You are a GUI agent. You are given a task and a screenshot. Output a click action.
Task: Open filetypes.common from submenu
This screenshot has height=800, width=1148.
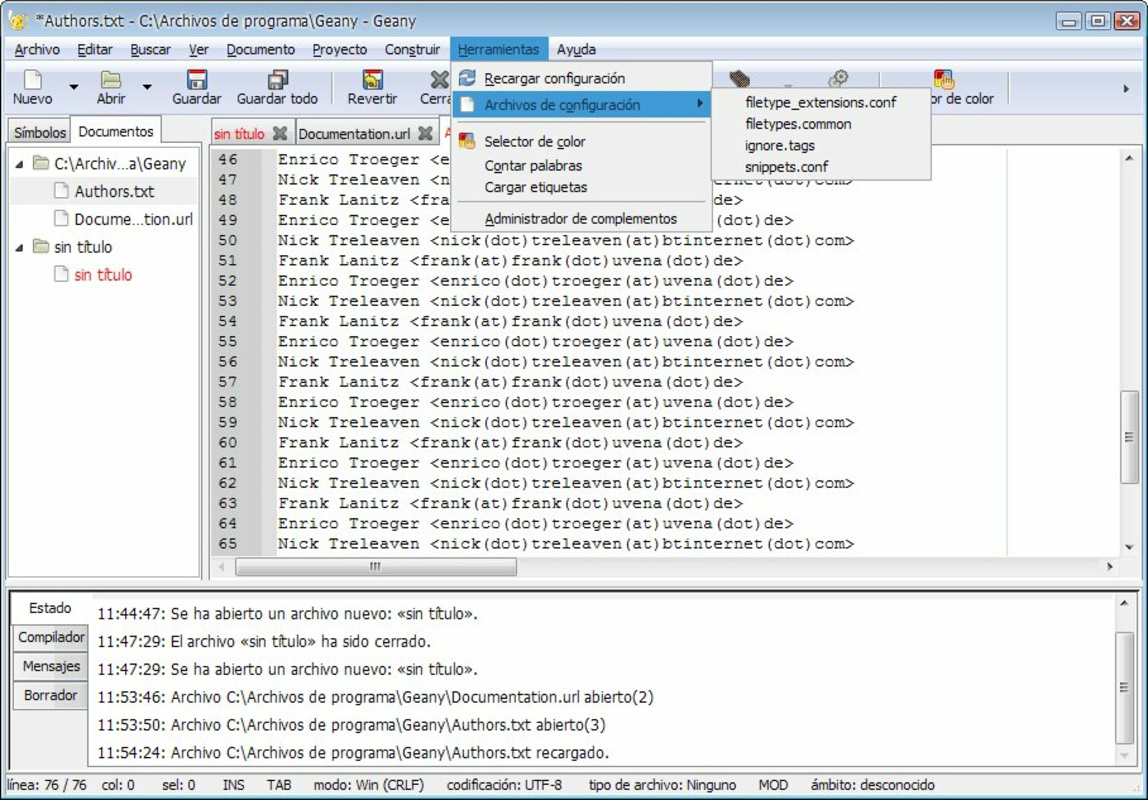tap(821, 124)
